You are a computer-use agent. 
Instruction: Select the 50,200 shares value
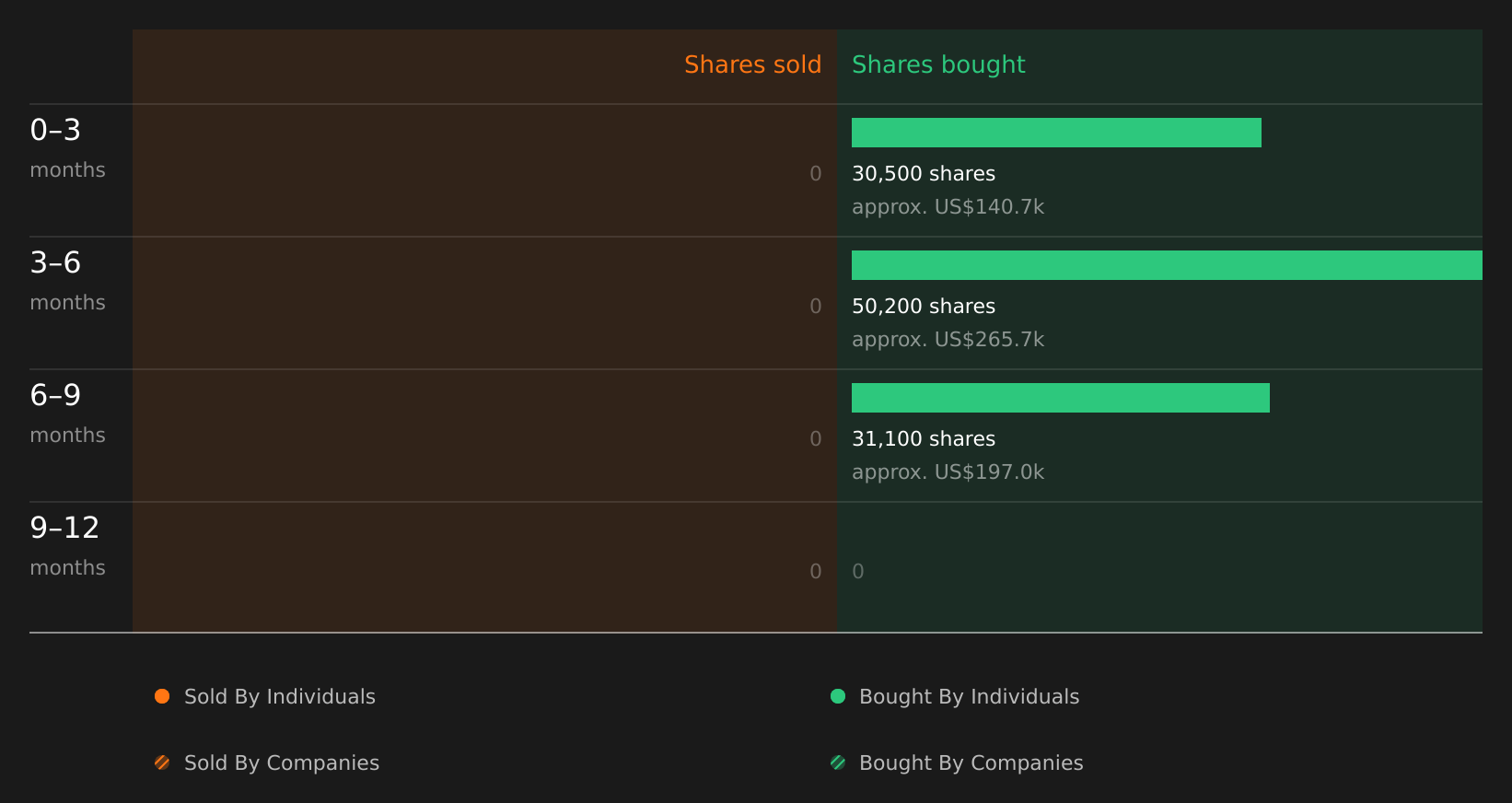pos(924,307)
